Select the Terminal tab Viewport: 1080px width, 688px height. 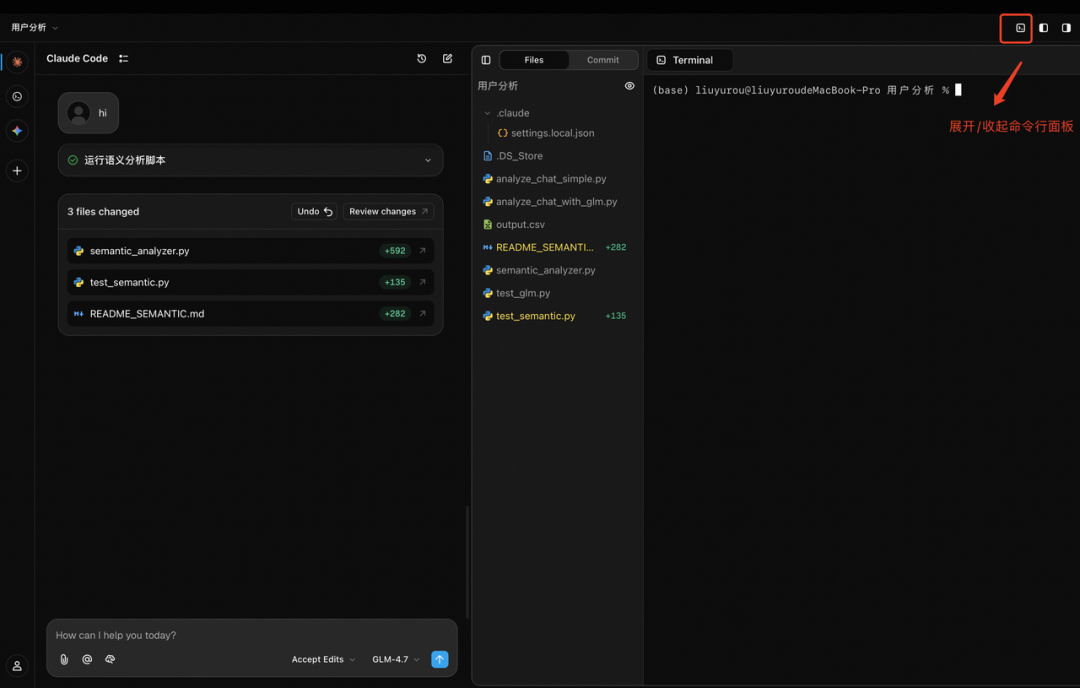689,60
